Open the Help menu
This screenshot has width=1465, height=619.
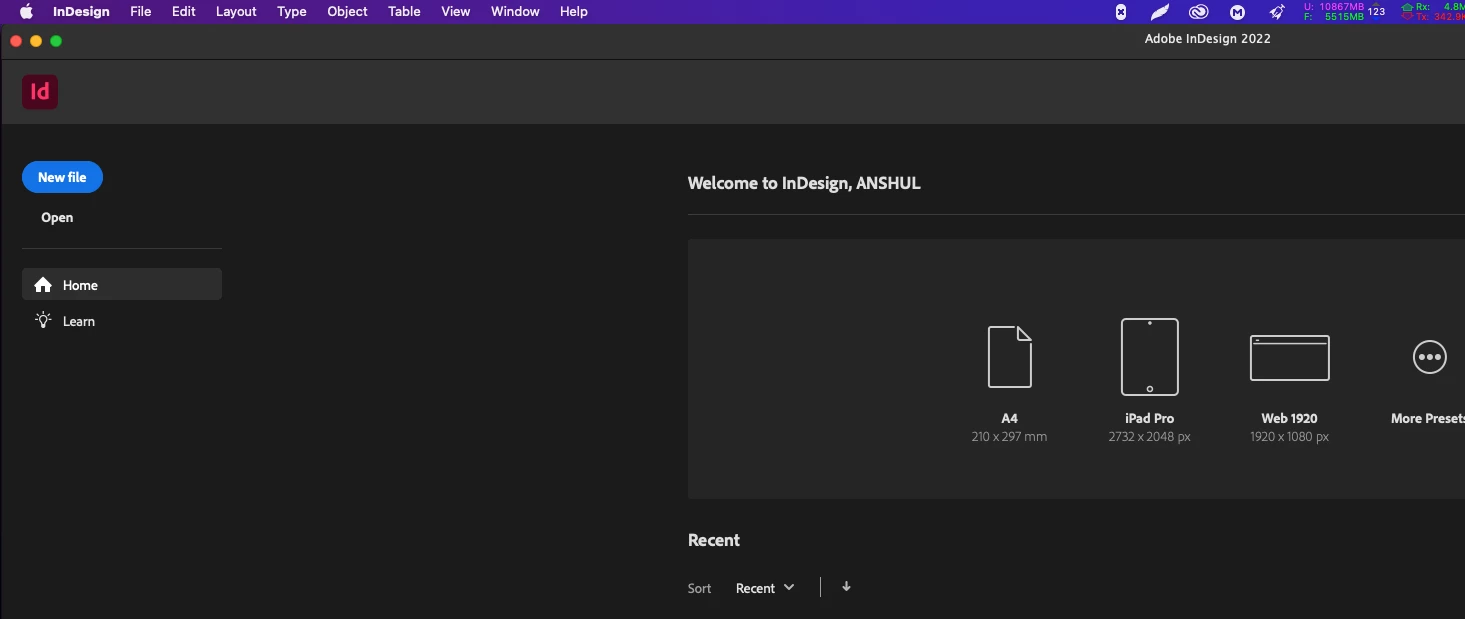click(x=574, y=12)
